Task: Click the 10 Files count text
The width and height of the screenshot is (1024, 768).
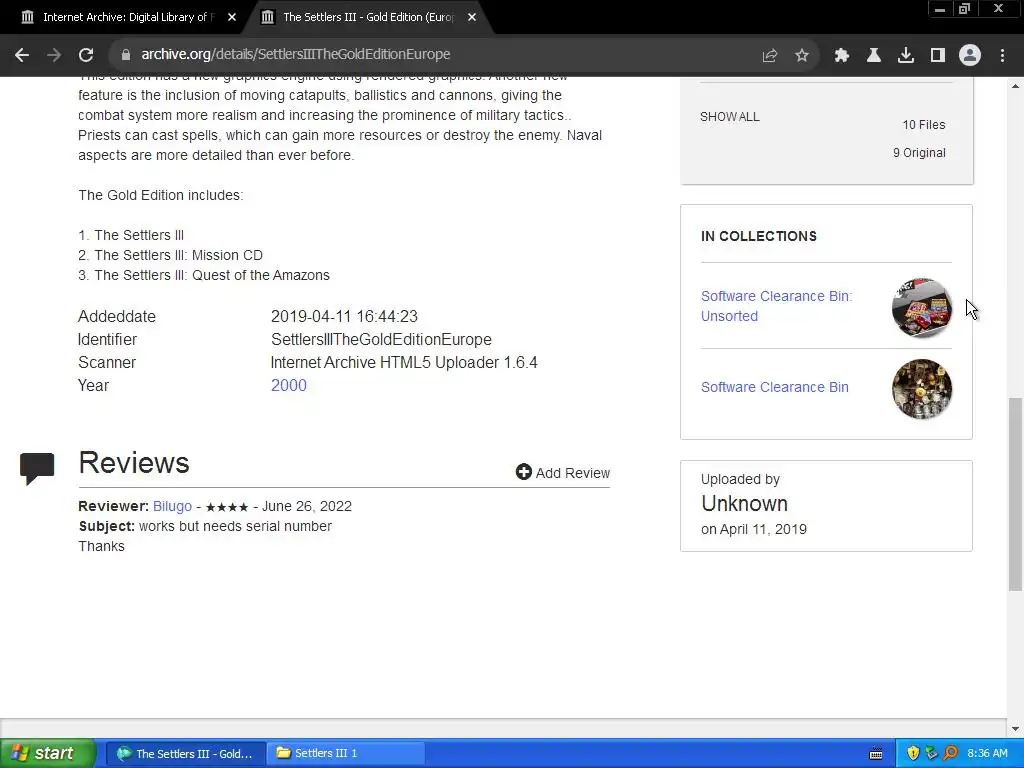Action: pos(923,125)
